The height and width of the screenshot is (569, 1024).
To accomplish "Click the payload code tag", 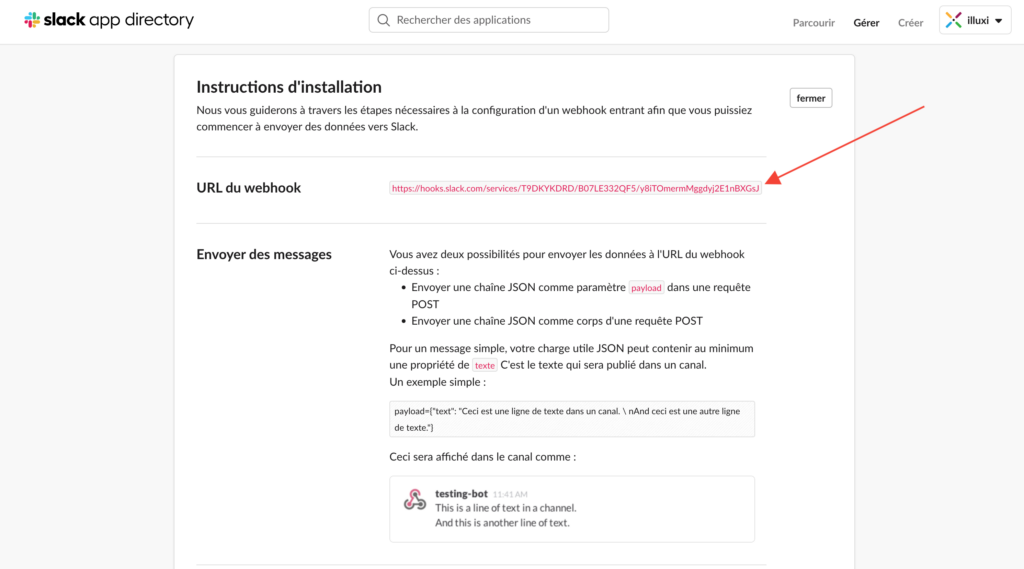I will tap(646, 287).
